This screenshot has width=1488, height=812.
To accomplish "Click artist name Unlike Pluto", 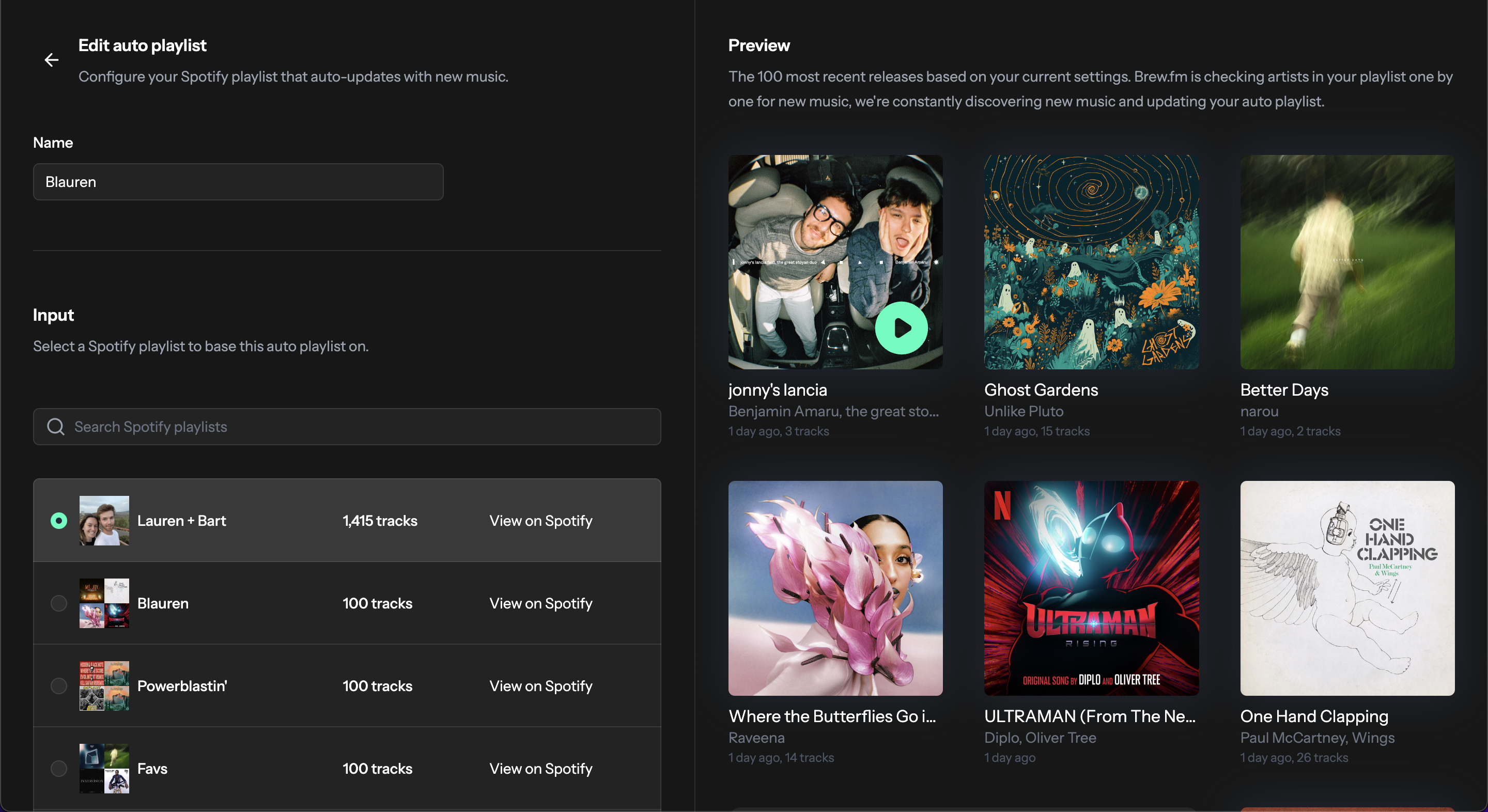I will pyautogui.click(x=1024, y=411).
